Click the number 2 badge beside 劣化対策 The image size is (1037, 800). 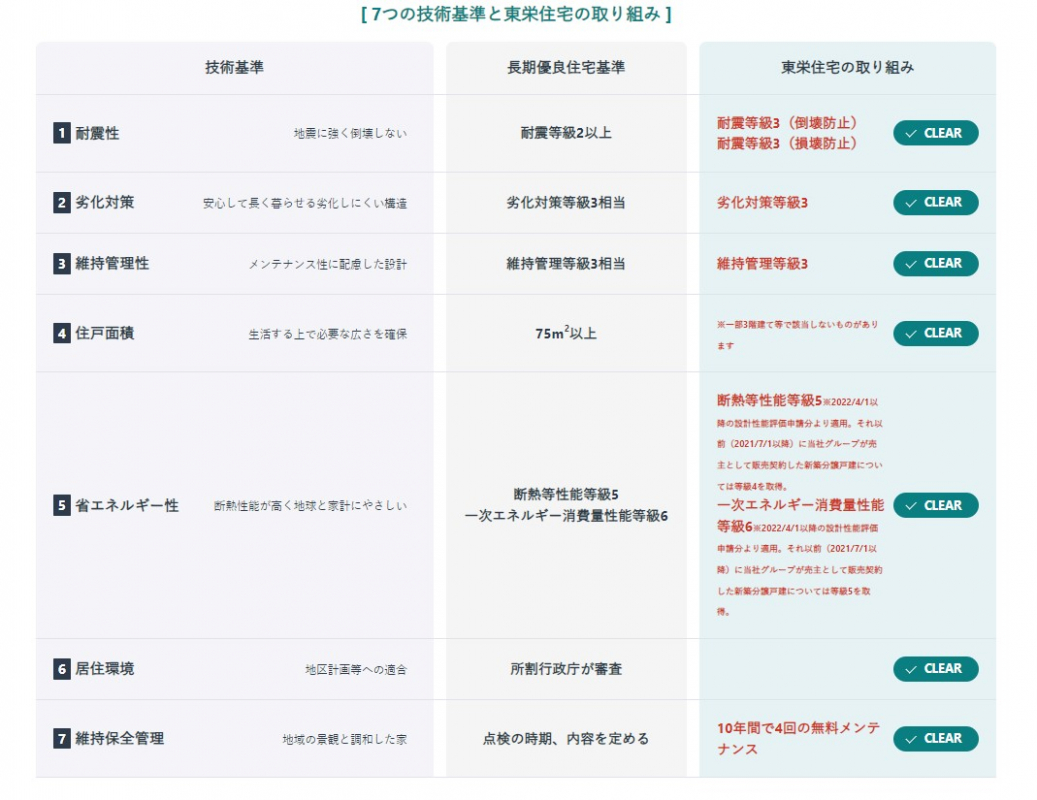tap(62, 202)
